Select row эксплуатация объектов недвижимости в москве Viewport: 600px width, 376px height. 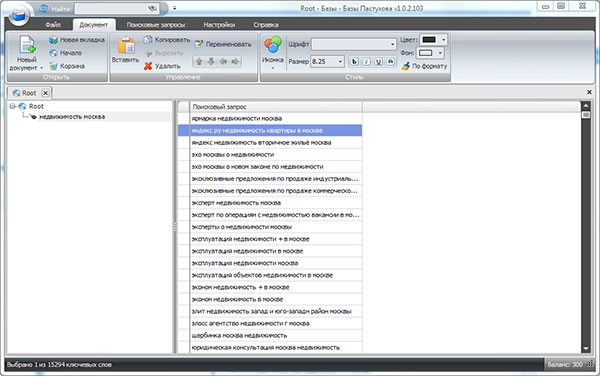(276, 275)
